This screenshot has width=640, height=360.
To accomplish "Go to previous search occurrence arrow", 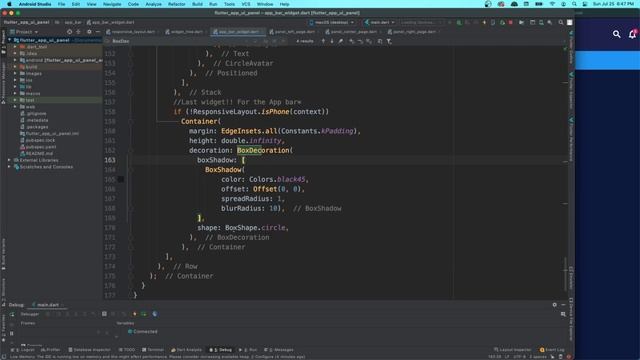I will 323,41.
